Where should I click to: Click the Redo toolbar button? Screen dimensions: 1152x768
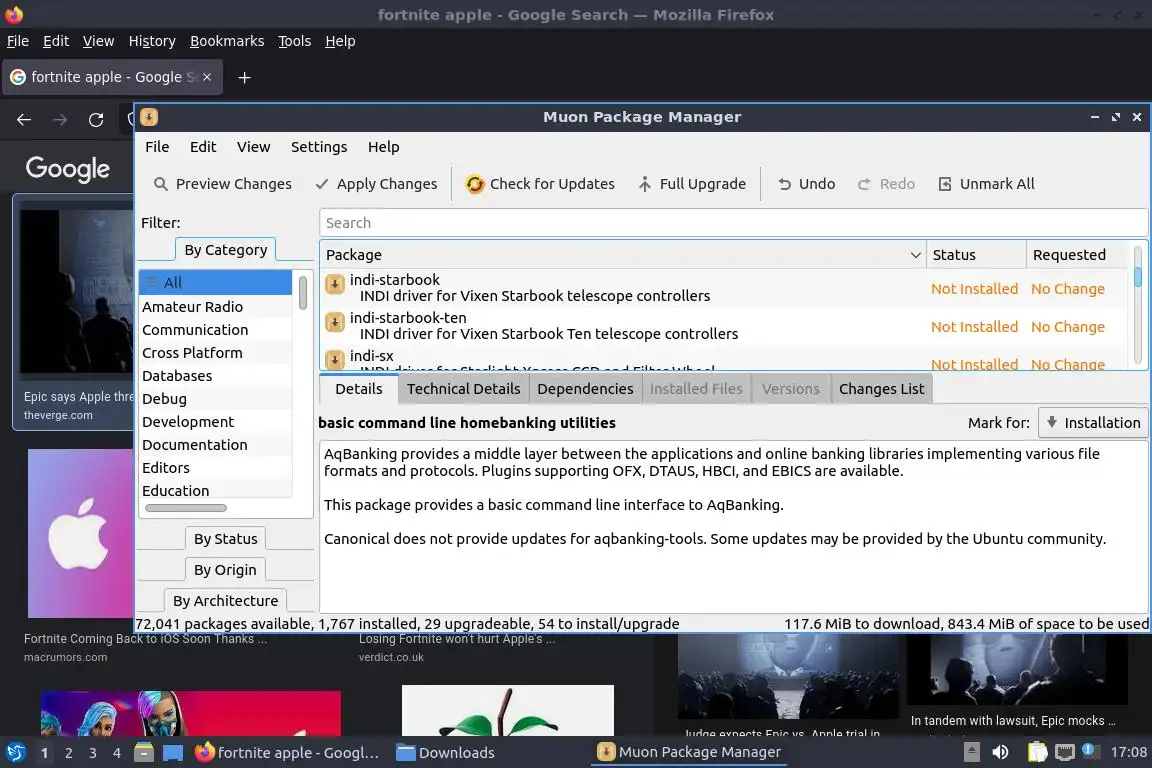coord(886,184)
